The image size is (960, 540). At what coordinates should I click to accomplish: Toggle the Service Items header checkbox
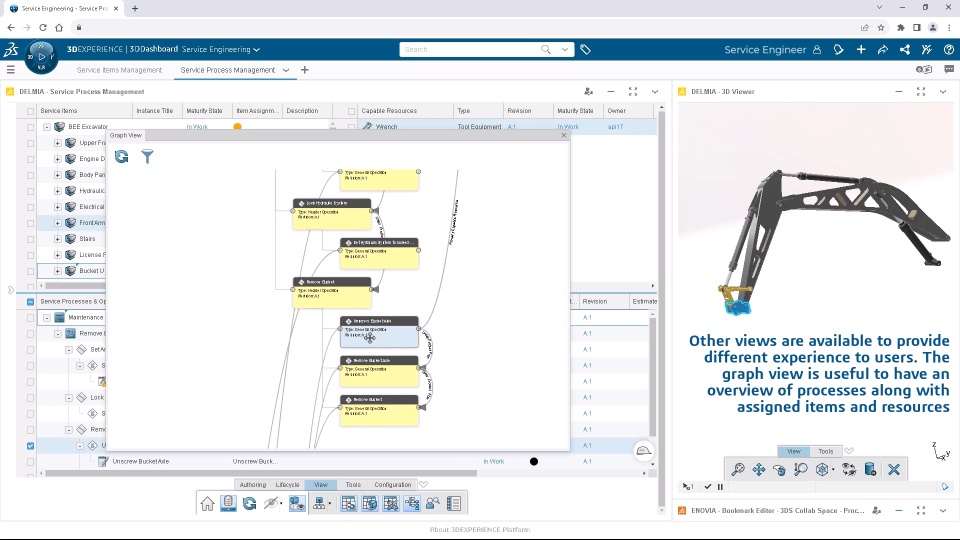pos(30,111)
